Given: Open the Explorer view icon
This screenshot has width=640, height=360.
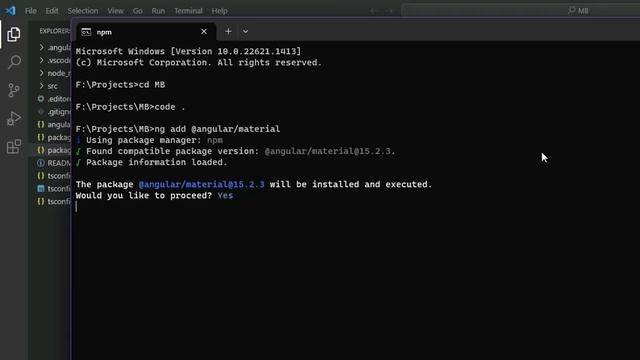Looking at the screenshot, I should pyautogui.click(x=13, y=34).
